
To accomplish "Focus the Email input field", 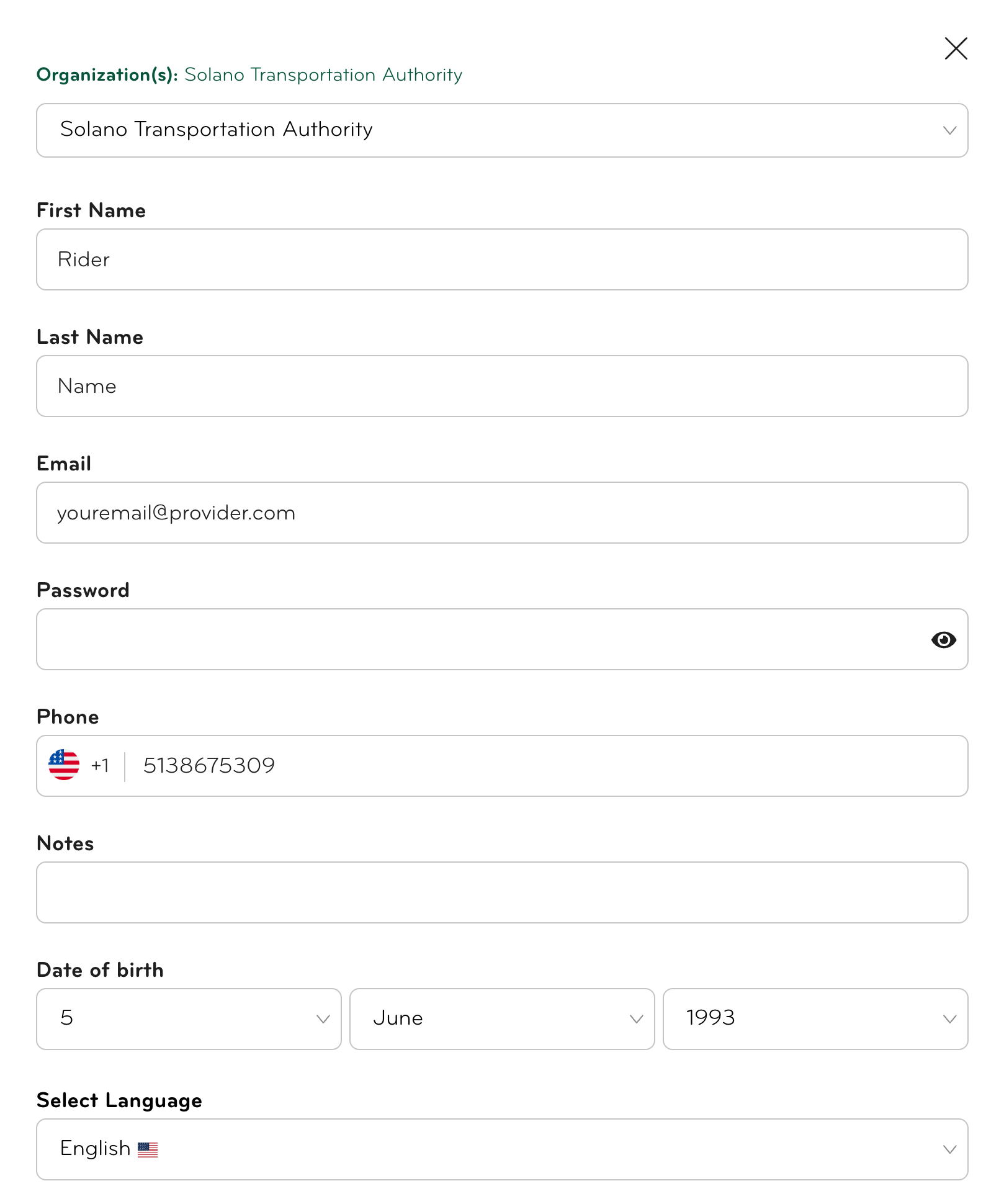I will (501, 513).
